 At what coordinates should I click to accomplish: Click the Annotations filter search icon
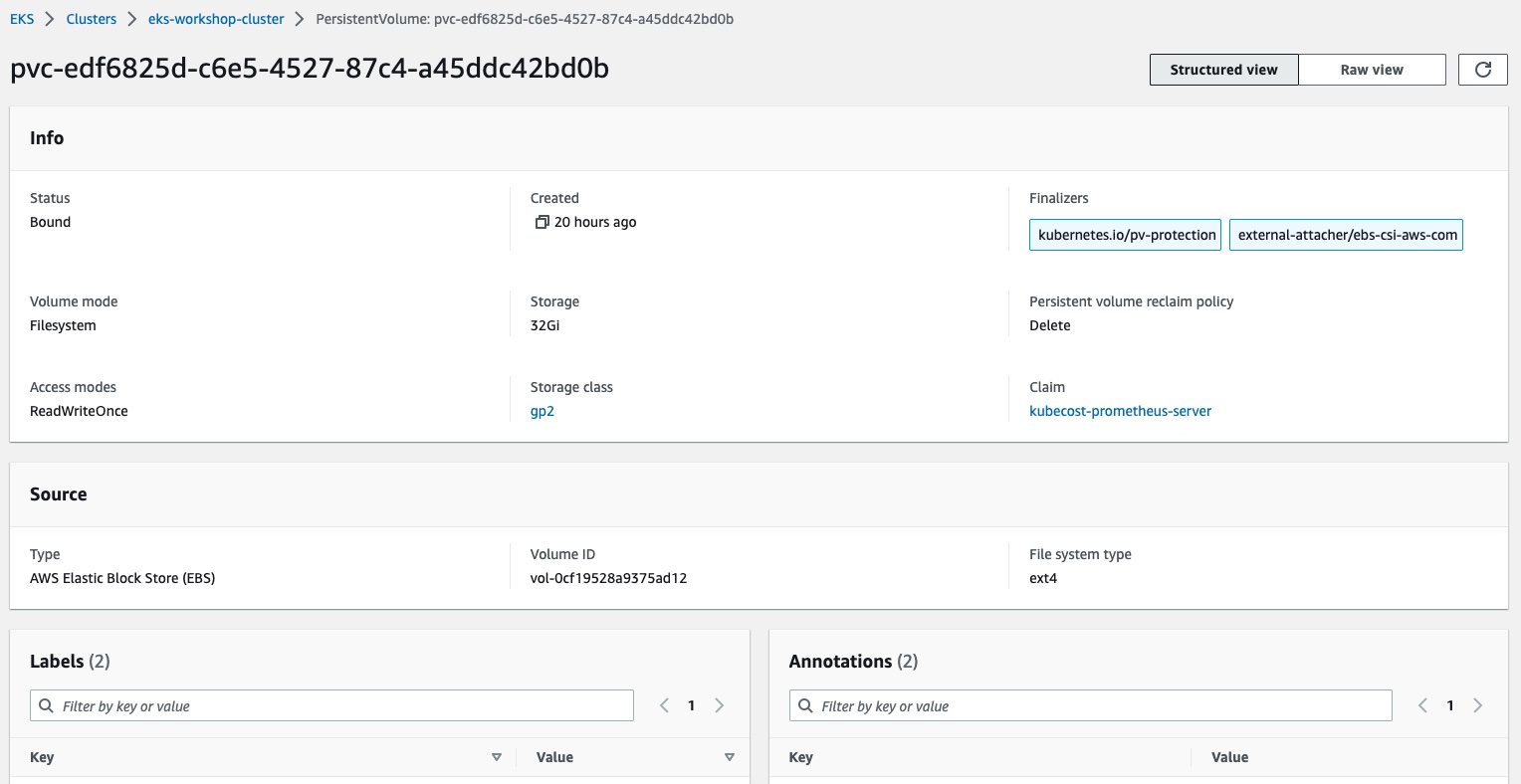click(x=805, y=705)
